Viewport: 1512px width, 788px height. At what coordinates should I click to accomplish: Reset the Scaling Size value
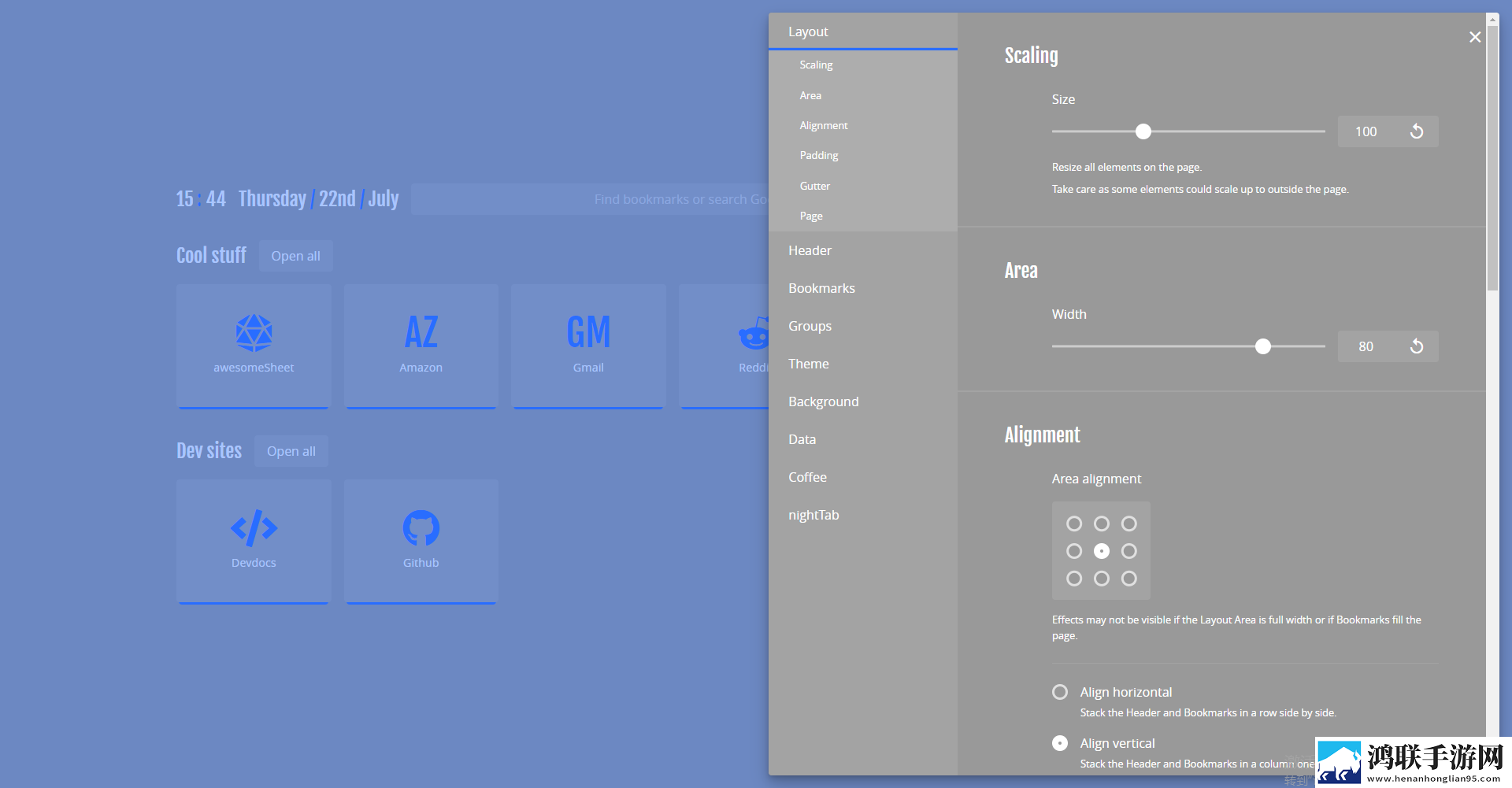1417,131
